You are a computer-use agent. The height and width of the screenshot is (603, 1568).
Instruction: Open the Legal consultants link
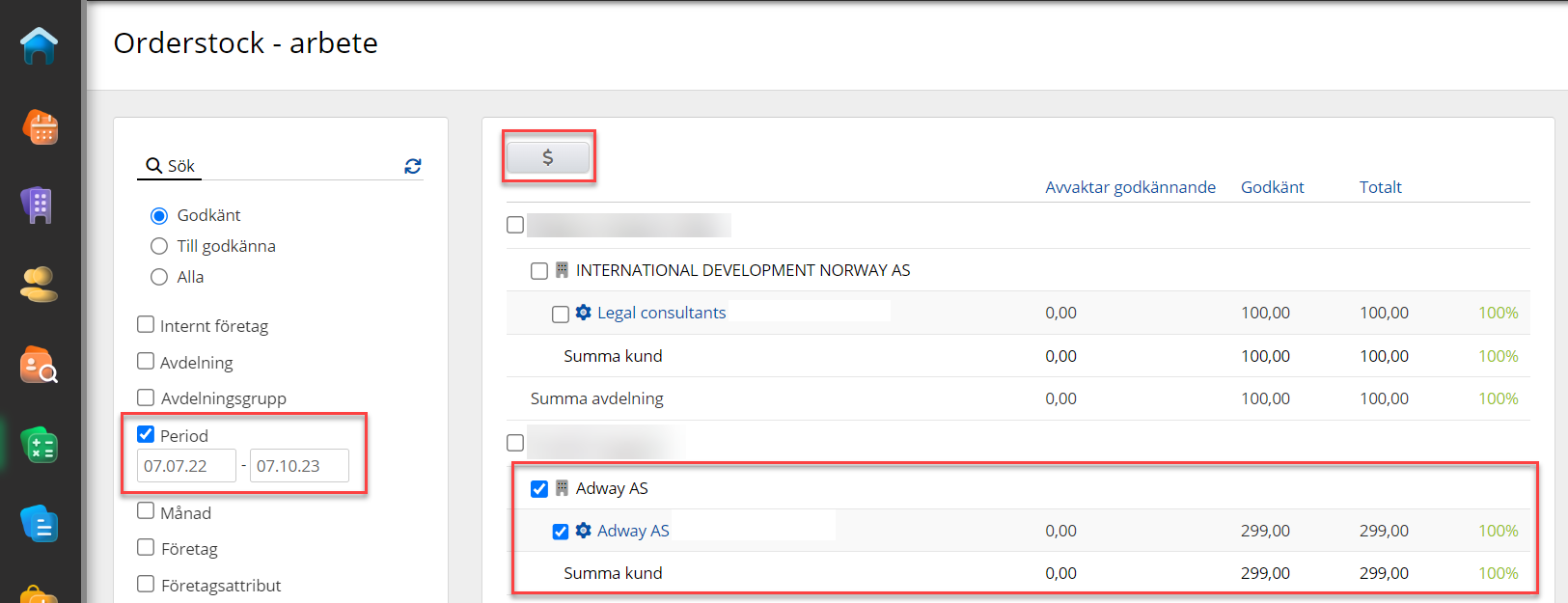coord(661,313)
